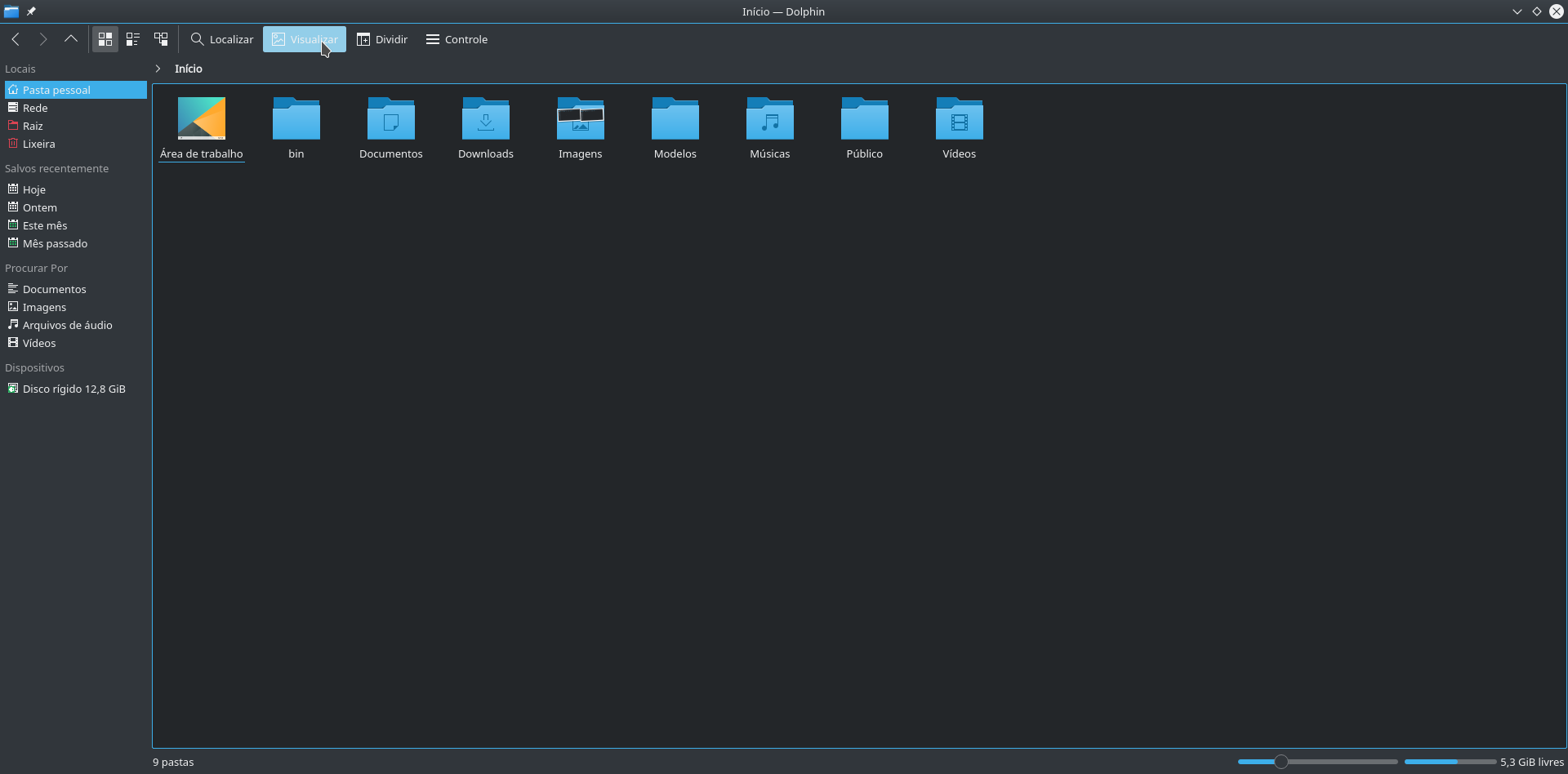The width and height of the screenshot is (1568, 774).
Task: Click the Início breadcrumb location
Action: coord(189,69)
